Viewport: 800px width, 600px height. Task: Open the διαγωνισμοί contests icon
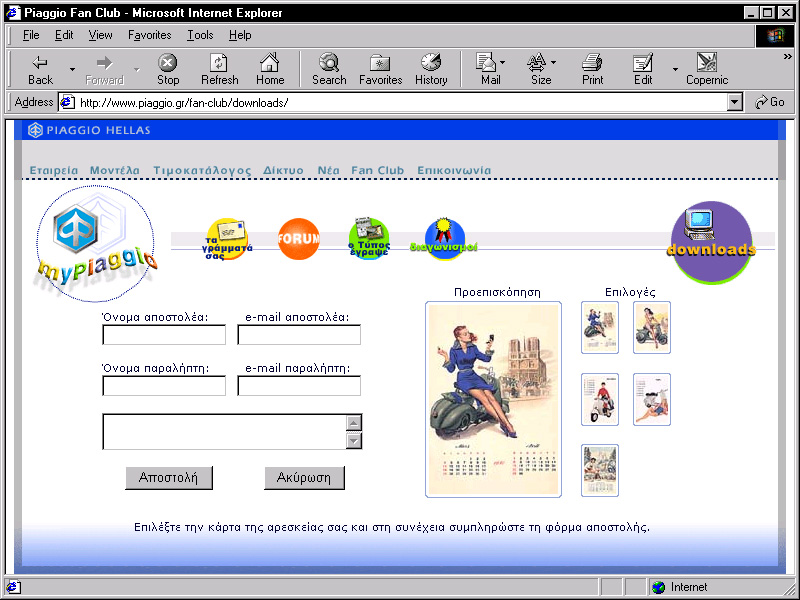[444, 239]
